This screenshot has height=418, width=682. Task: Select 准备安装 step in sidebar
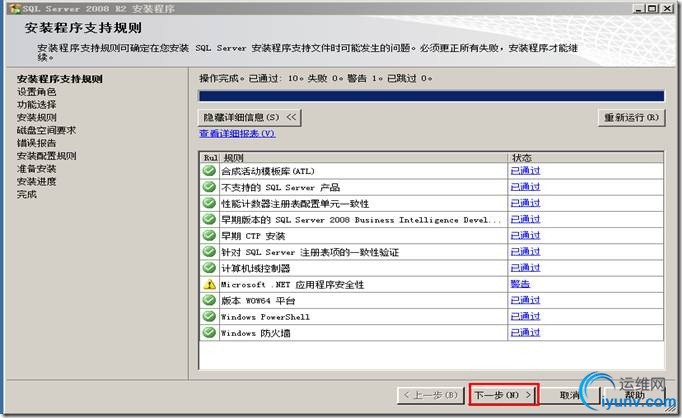point(37,169)
